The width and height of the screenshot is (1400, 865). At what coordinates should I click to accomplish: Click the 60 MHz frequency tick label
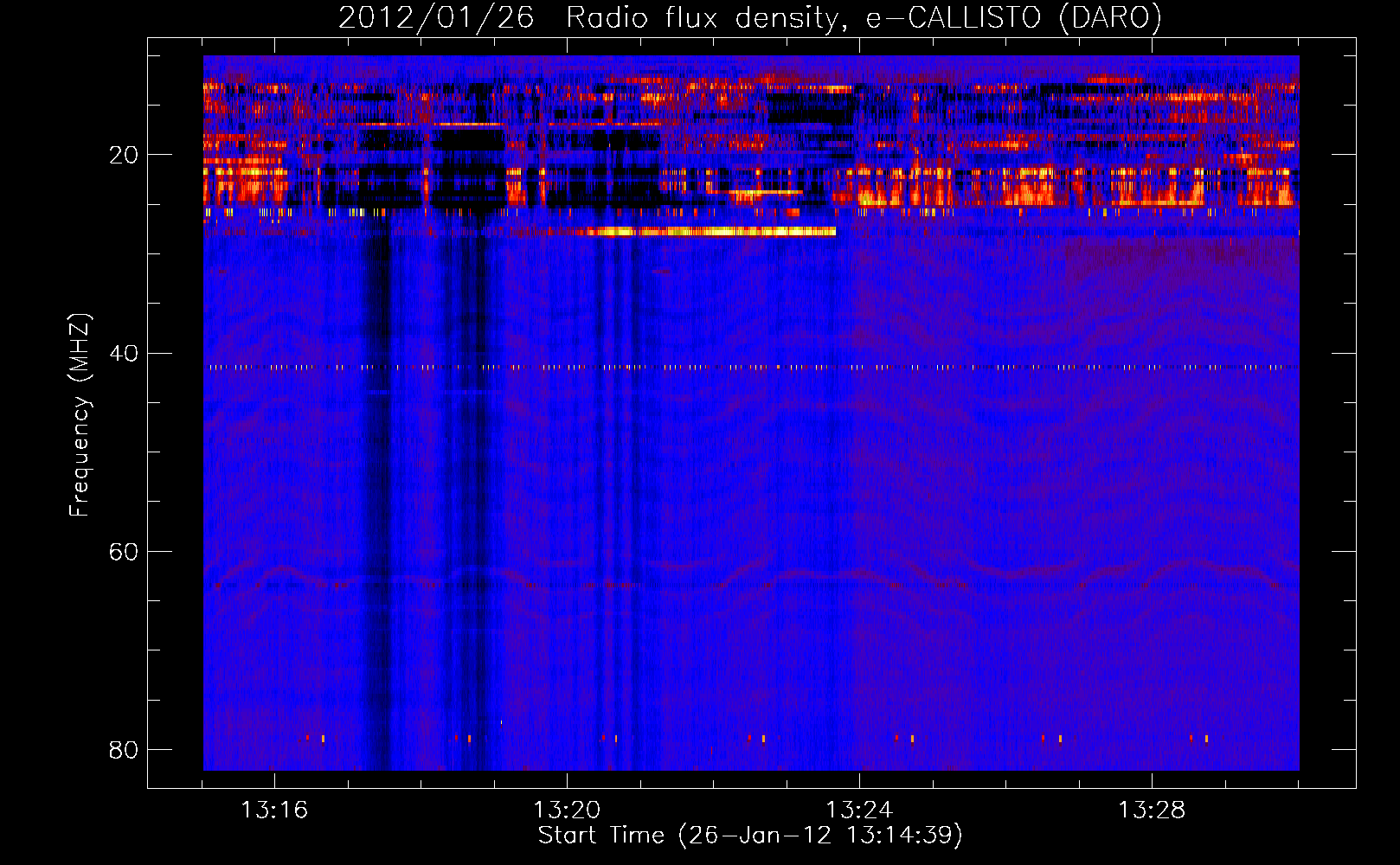124,552
